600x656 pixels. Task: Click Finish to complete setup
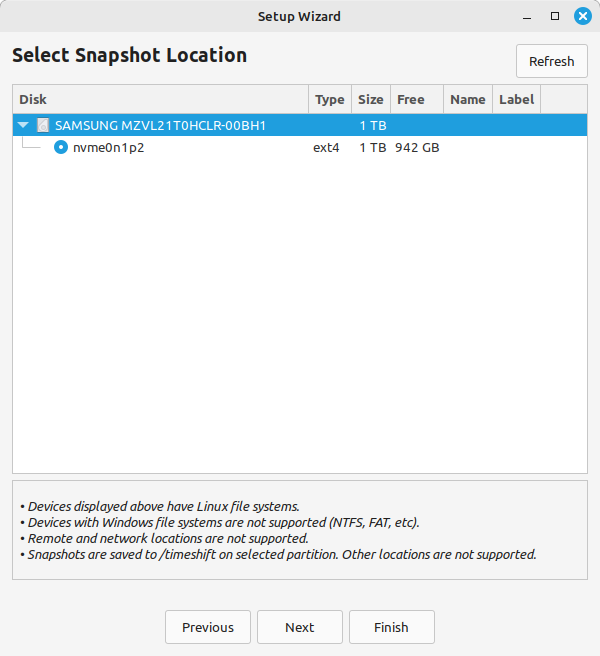[392, 627]
